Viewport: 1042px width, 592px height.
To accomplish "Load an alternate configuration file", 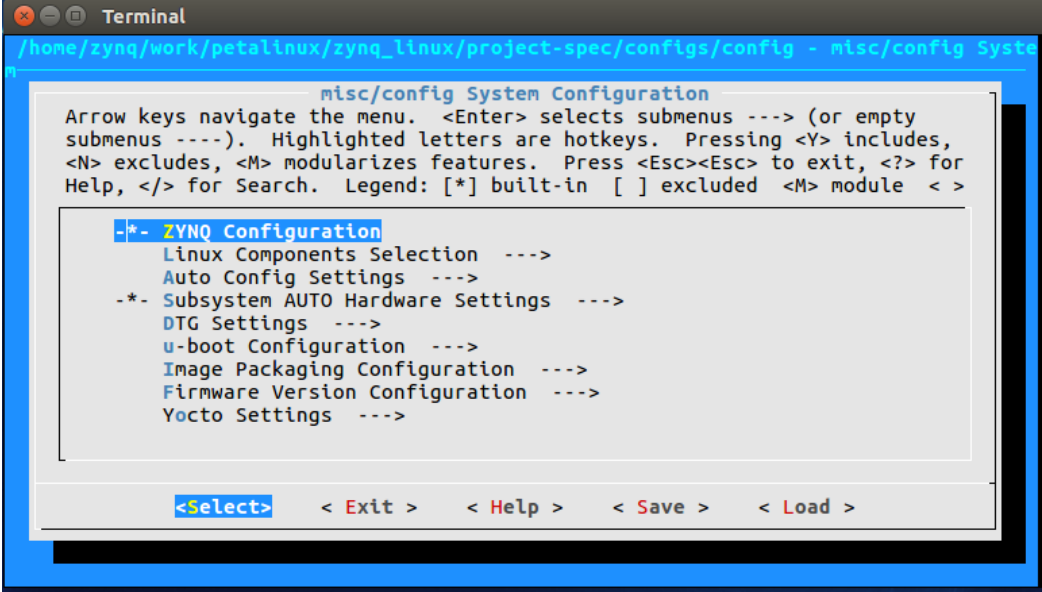I will tap(808, 507).
